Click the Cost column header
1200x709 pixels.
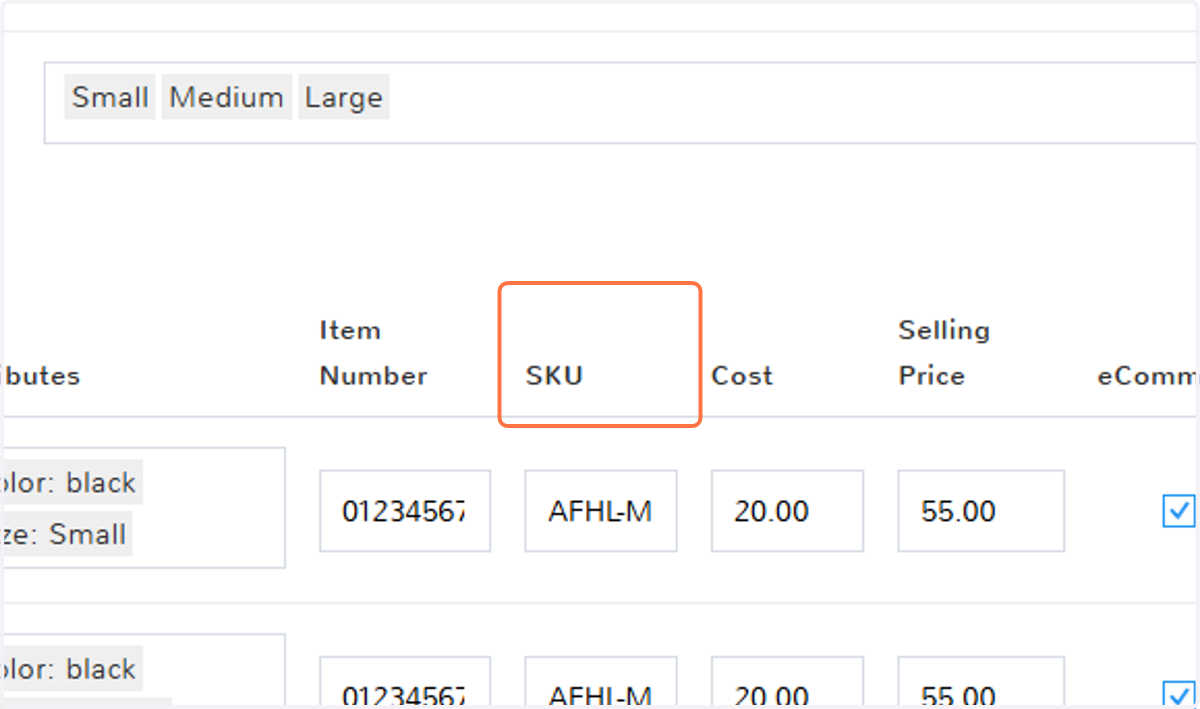pos(742,376)
